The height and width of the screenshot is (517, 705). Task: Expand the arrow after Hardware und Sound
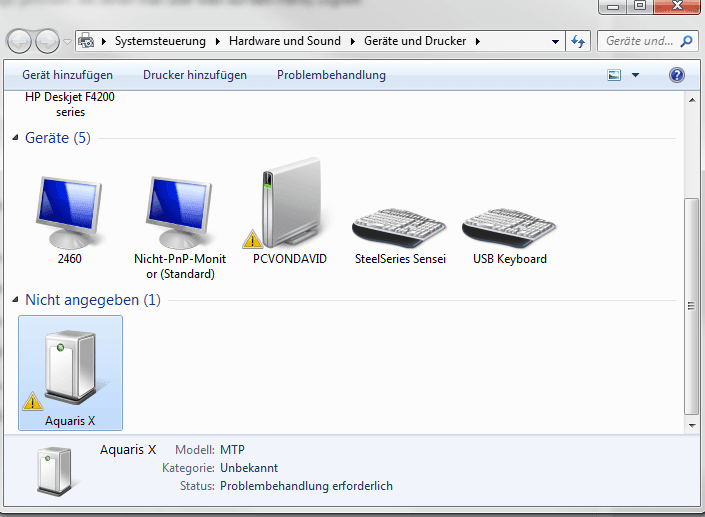pos(352,41)
